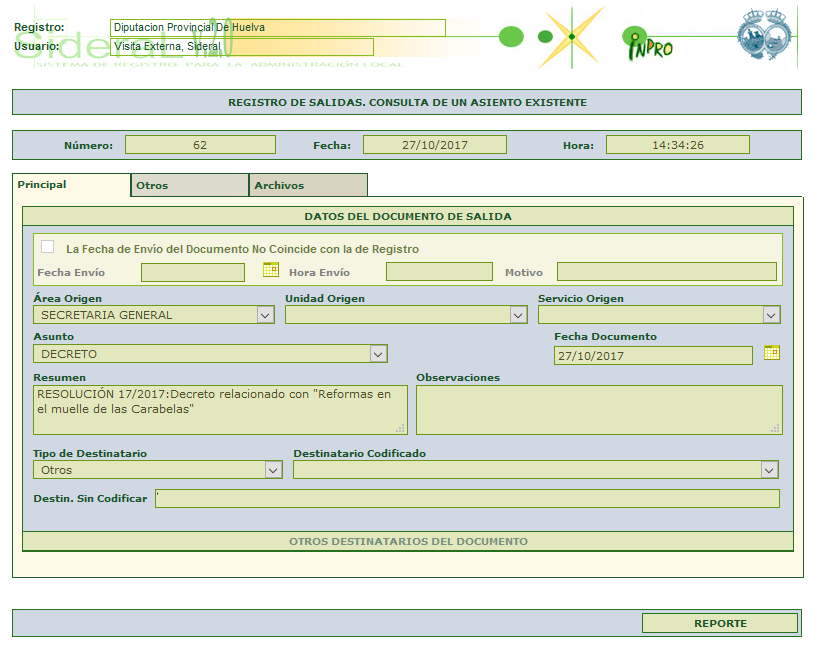
Task: Click the Observaciones text area resize handle
Action: coord(775,428)
